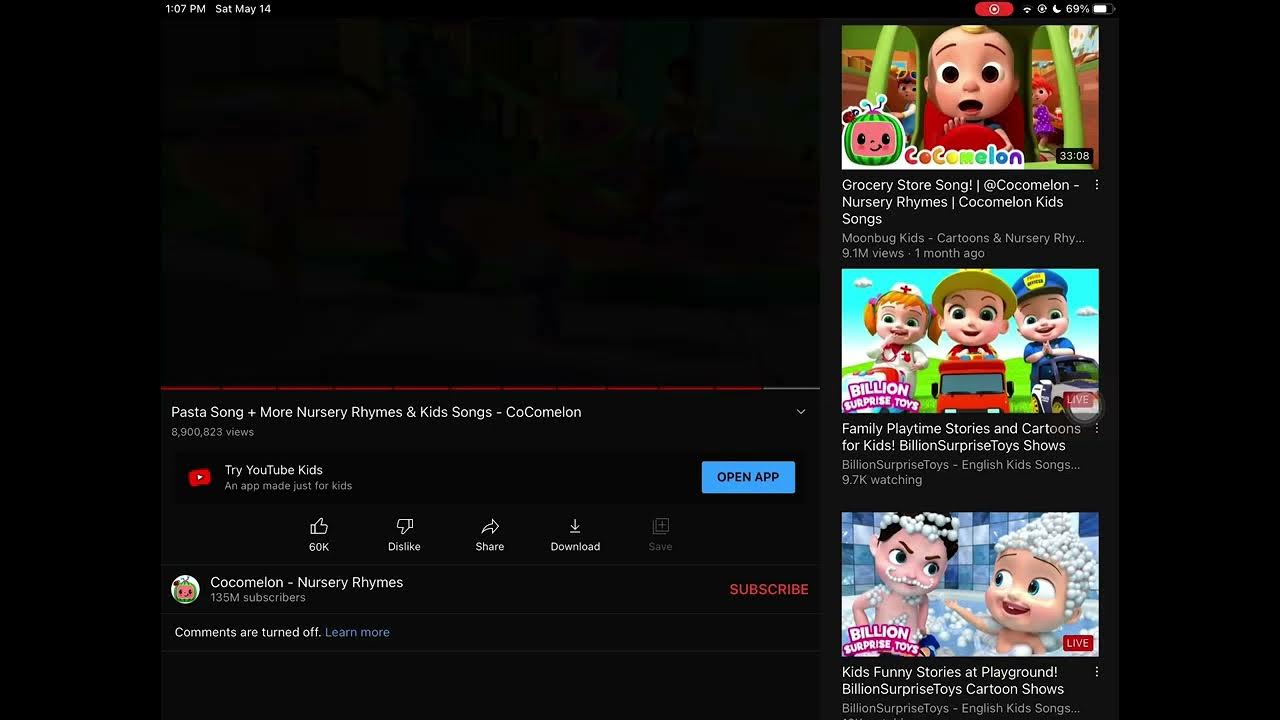The width and height of the screenshot is (1280, 720).
Task: Open Family Playtime Stories live thumbnail
Action: [x=970, y=341]
